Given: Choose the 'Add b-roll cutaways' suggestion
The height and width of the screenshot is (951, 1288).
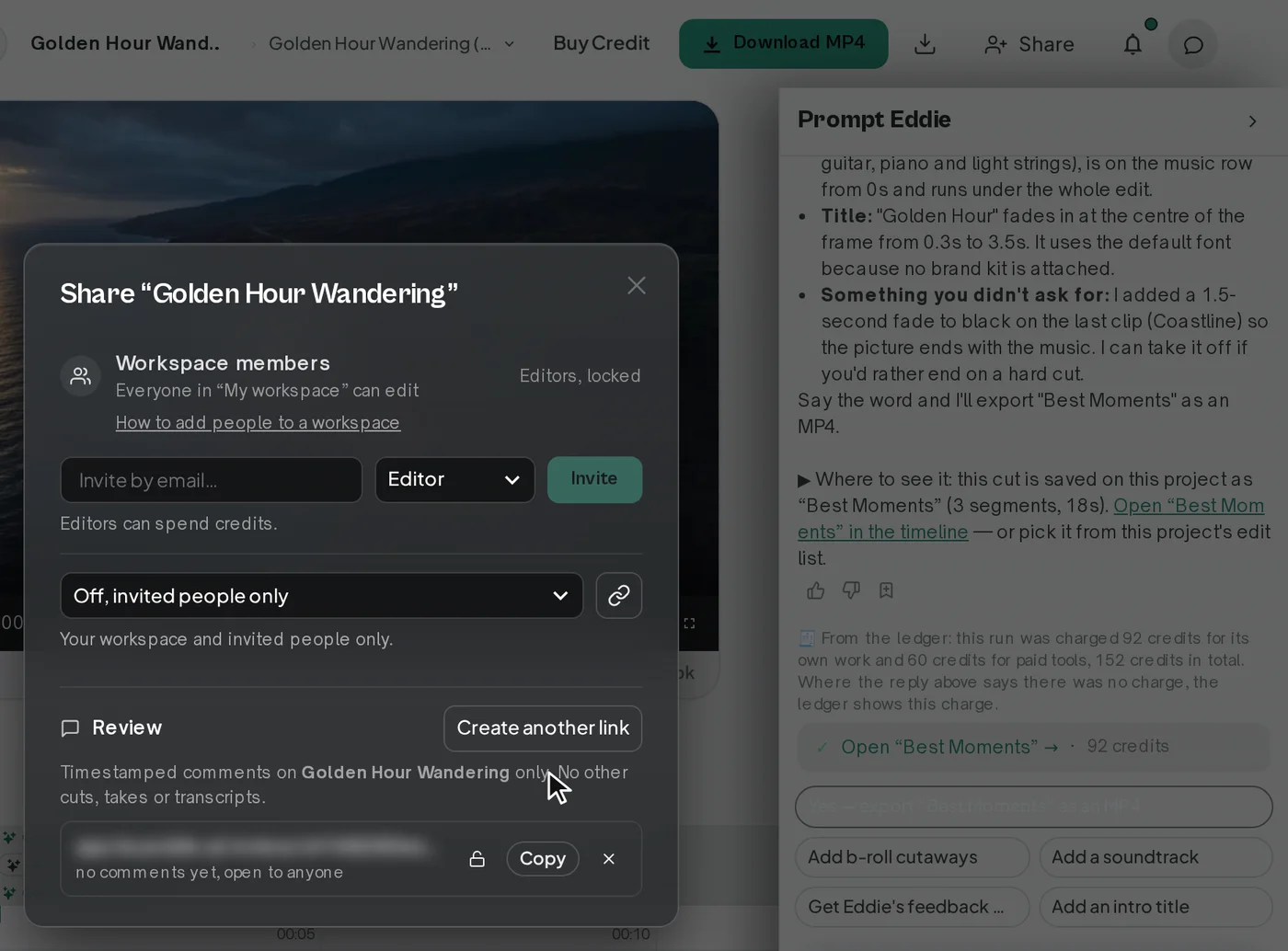Looking at the screenshot, I should coord(912,856).
